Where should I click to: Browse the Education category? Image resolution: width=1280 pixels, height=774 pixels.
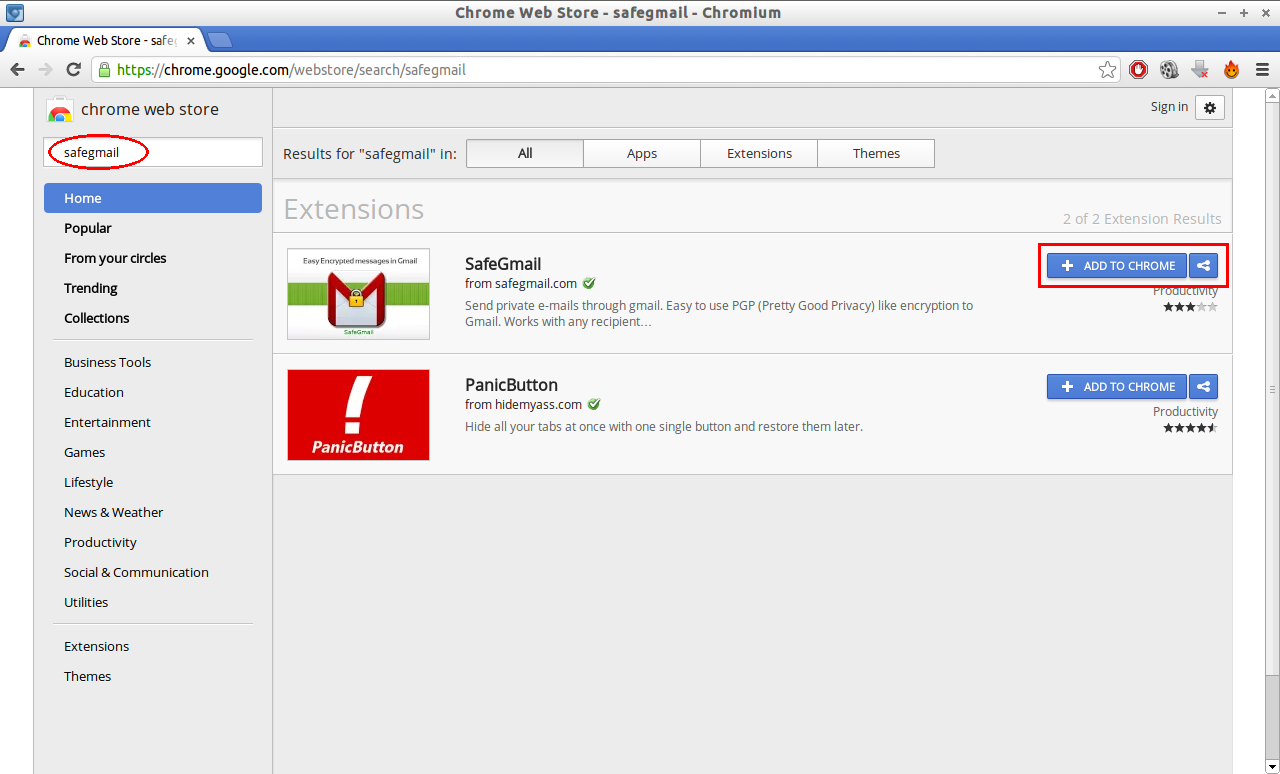pos(94,392)
